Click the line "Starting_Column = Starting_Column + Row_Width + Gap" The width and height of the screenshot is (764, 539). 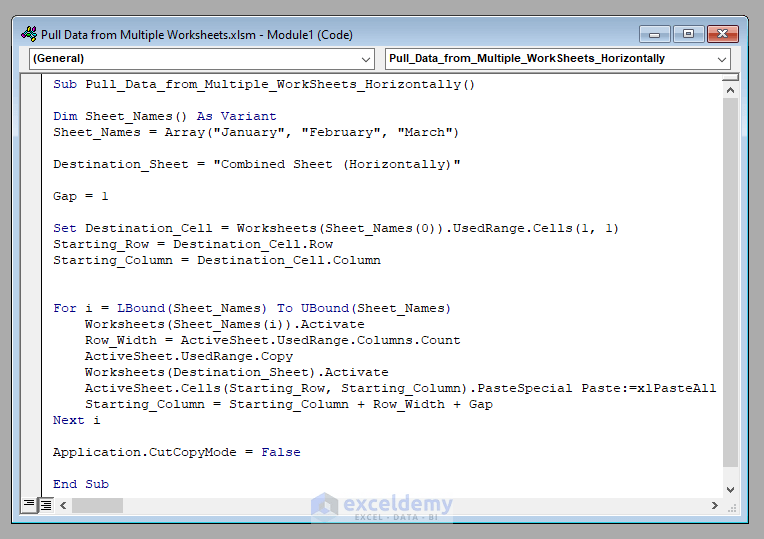coord(288,404)
